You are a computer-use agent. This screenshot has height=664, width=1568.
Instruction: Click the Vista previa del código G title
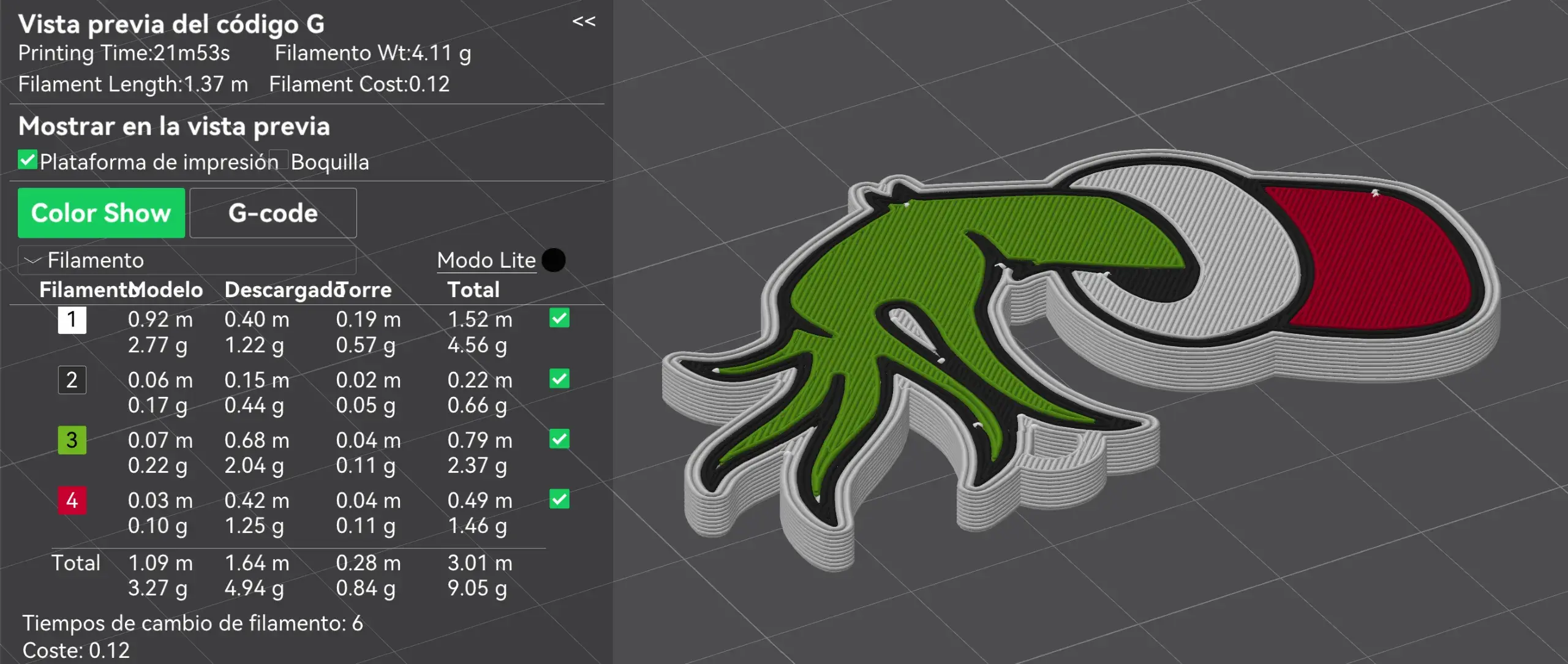(x=171, y=25)
